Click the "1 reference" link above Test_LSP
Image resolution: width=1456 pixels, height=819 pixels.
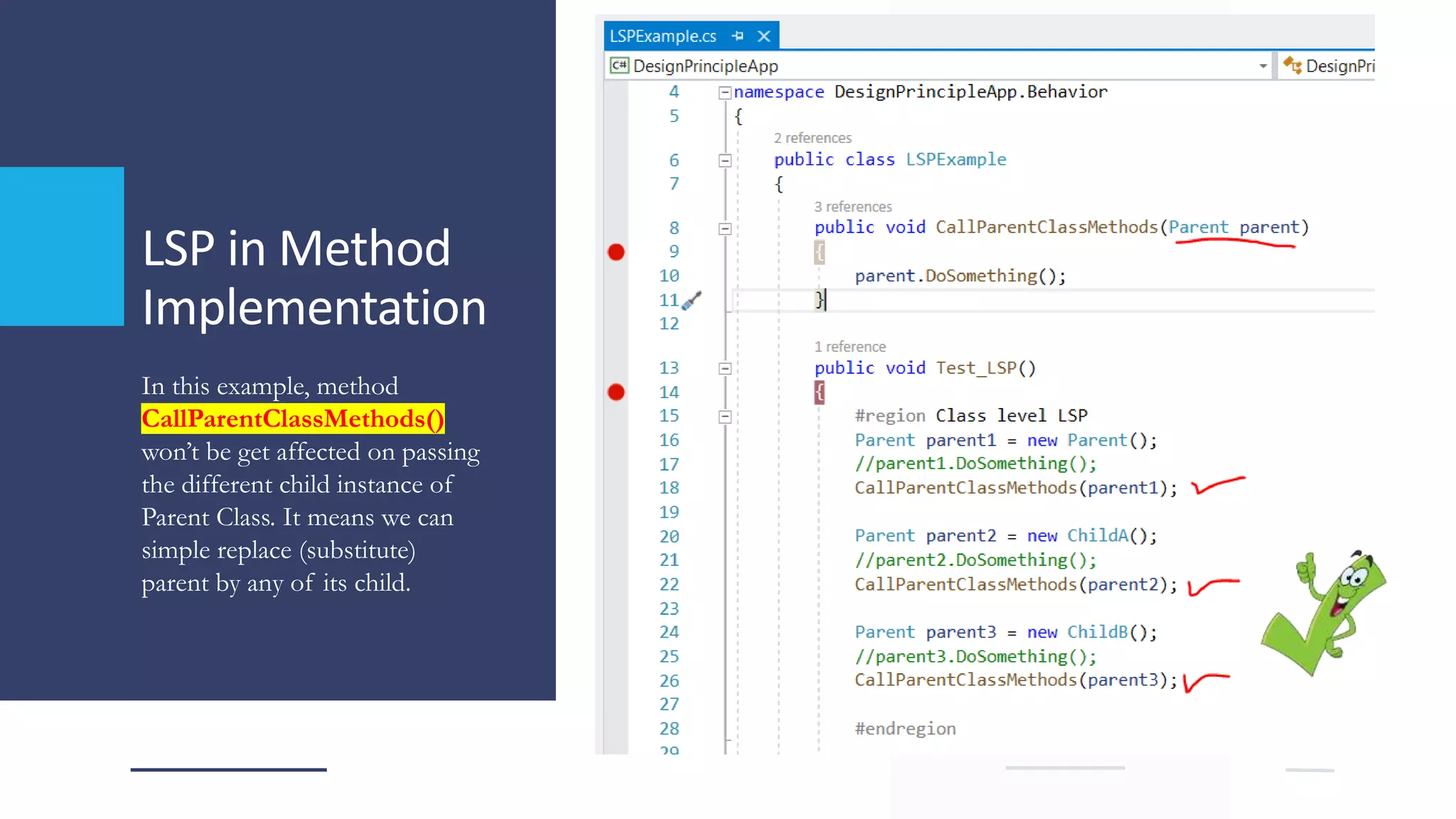point(850,347)
